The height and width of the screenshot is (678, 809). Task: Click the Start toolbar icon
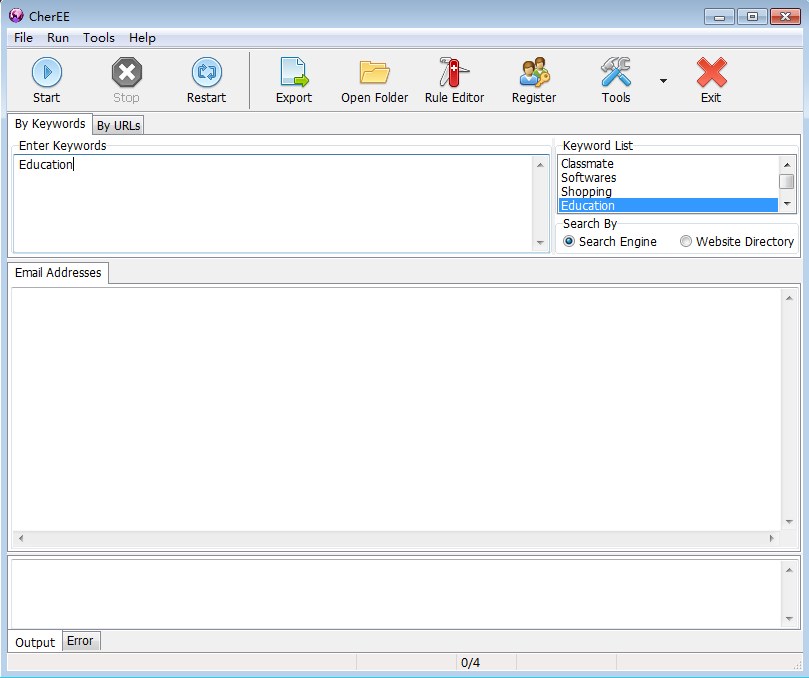click(x=46, y=72)
